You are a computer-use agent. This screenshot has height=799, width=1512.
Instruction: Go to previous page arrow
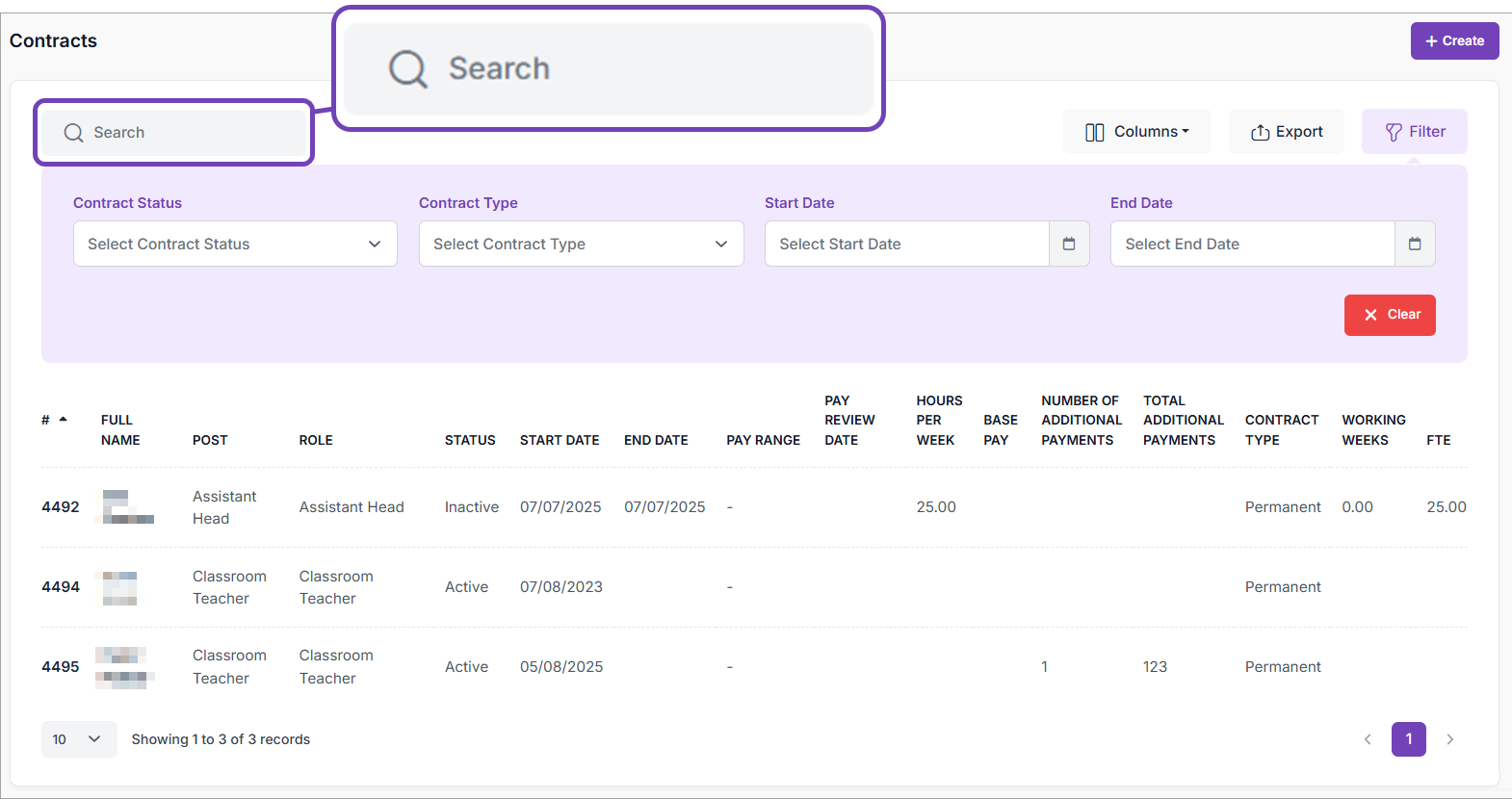(1368, 739)
